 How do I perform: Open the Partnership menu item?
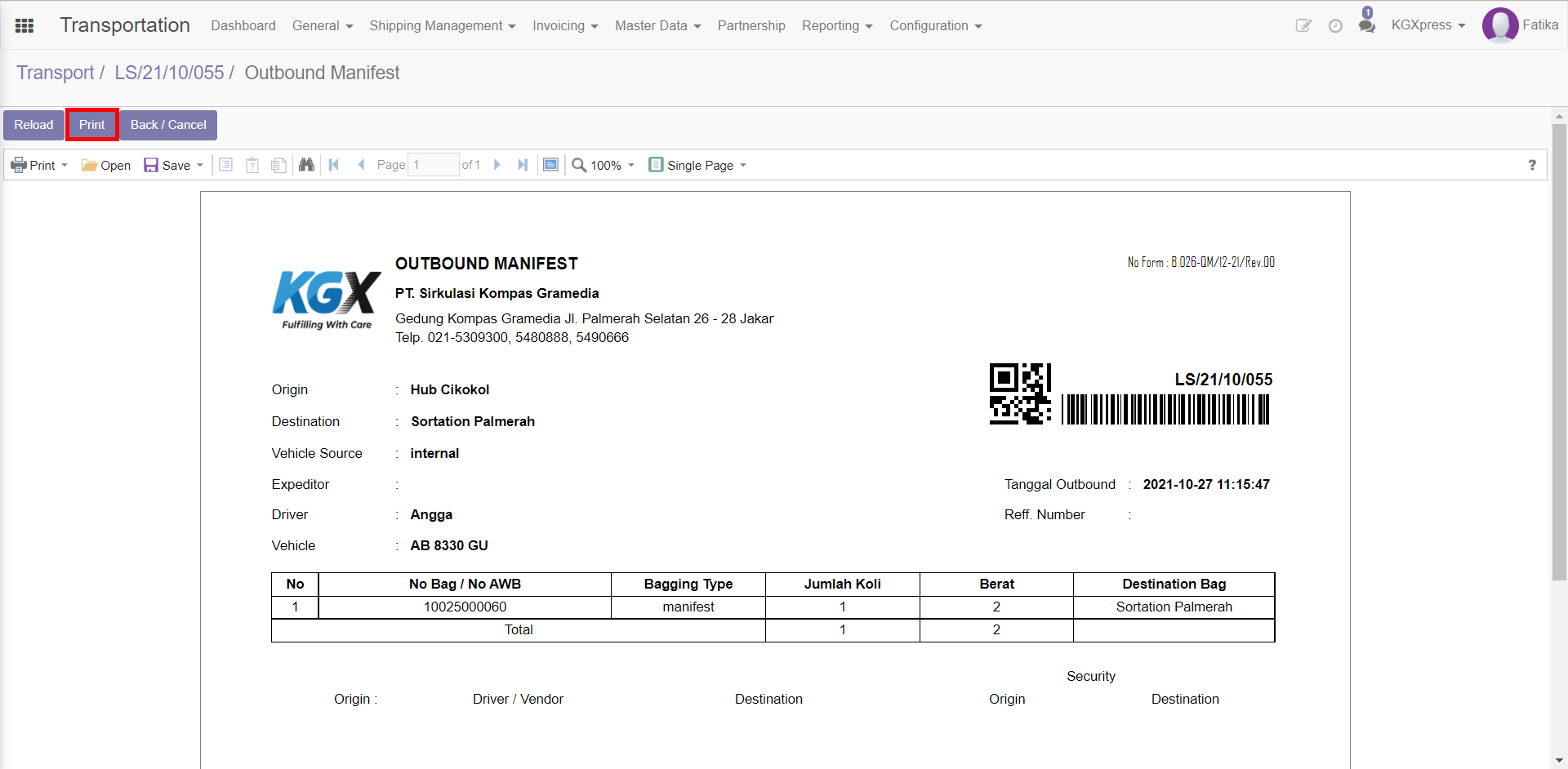pyautogui.click(x=751, y=25)
